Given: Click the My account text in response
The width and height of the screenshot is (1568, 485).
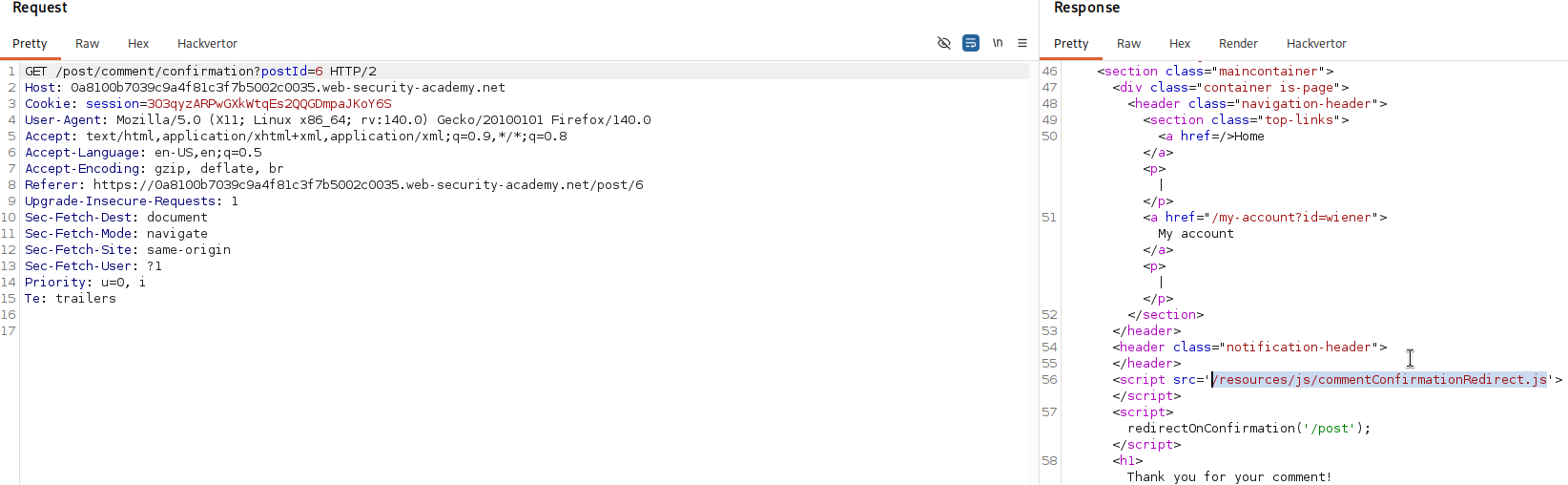Looking at the screenshot, I should click(1196, 234).
